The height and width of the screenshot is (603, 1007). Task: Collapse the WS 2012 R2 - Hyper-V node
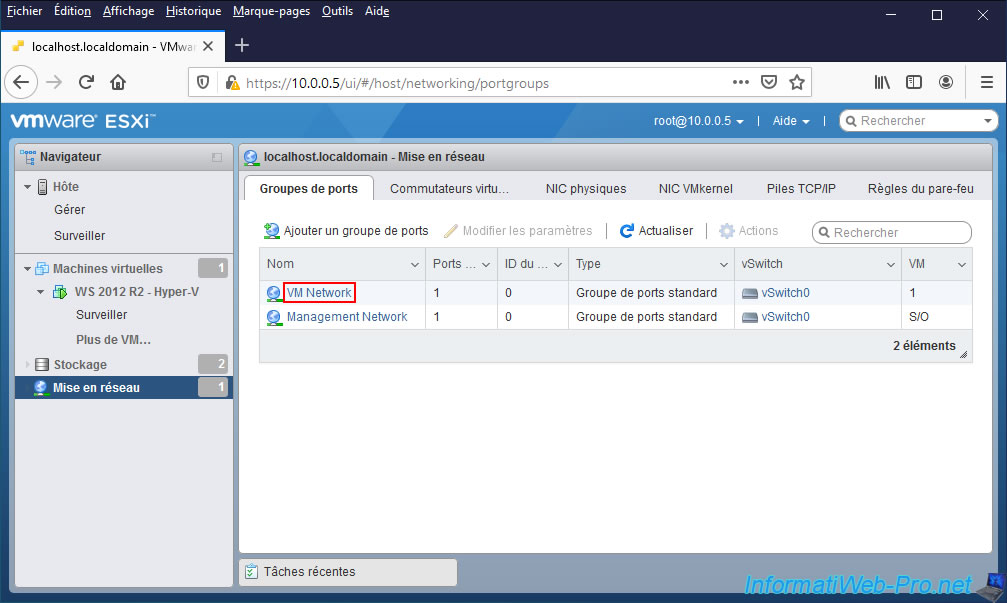pyautogui.click(x=40, y=292)
